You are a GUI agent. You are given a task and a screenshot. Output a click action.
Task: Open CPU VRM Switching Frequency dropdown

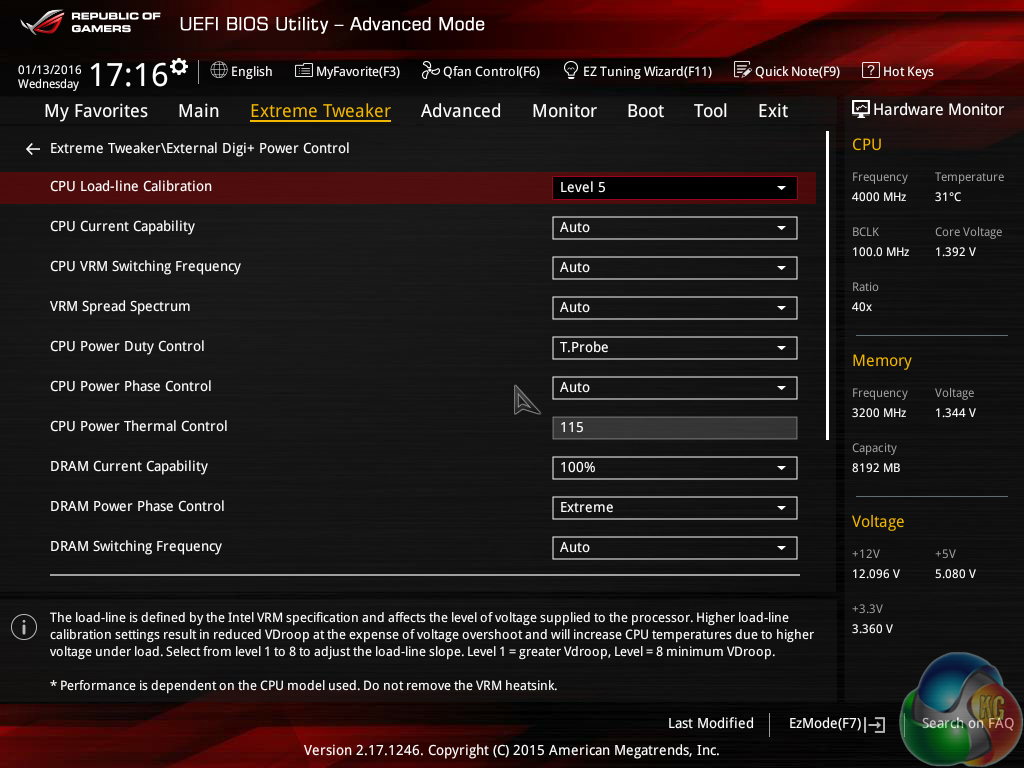pos(675,268)
